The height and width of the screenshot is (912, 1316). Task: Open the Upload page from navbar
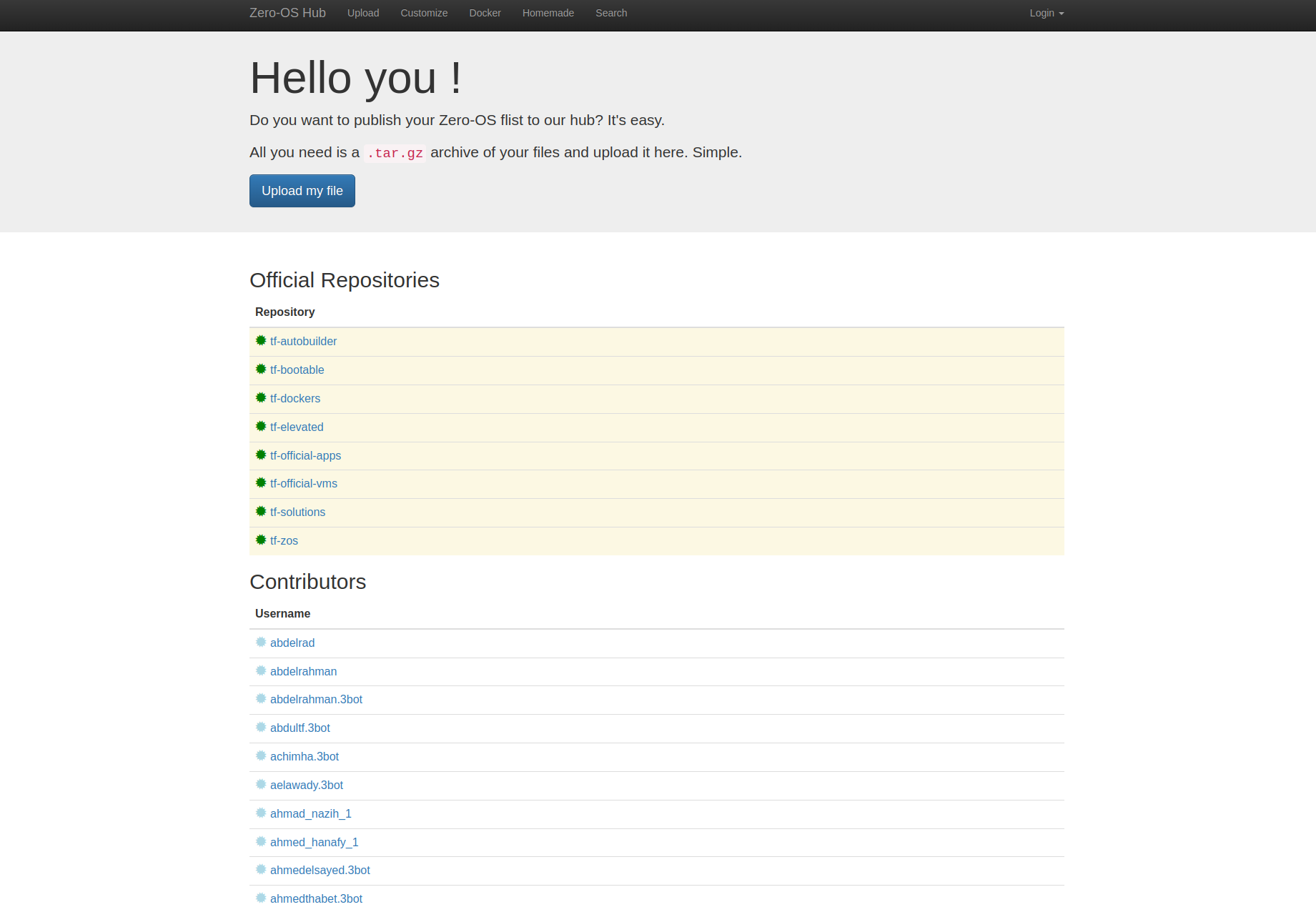363,13
